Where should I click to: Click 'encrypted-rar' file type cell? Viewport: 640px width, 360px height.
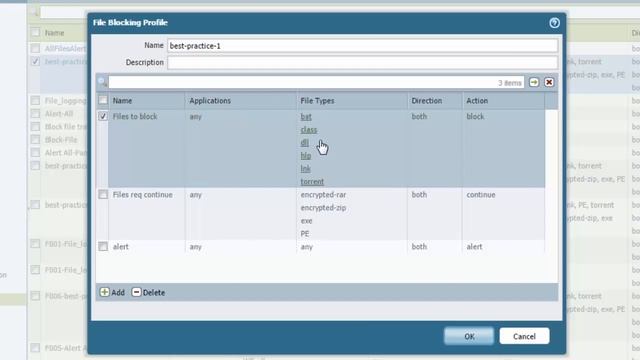pos(323,195)
